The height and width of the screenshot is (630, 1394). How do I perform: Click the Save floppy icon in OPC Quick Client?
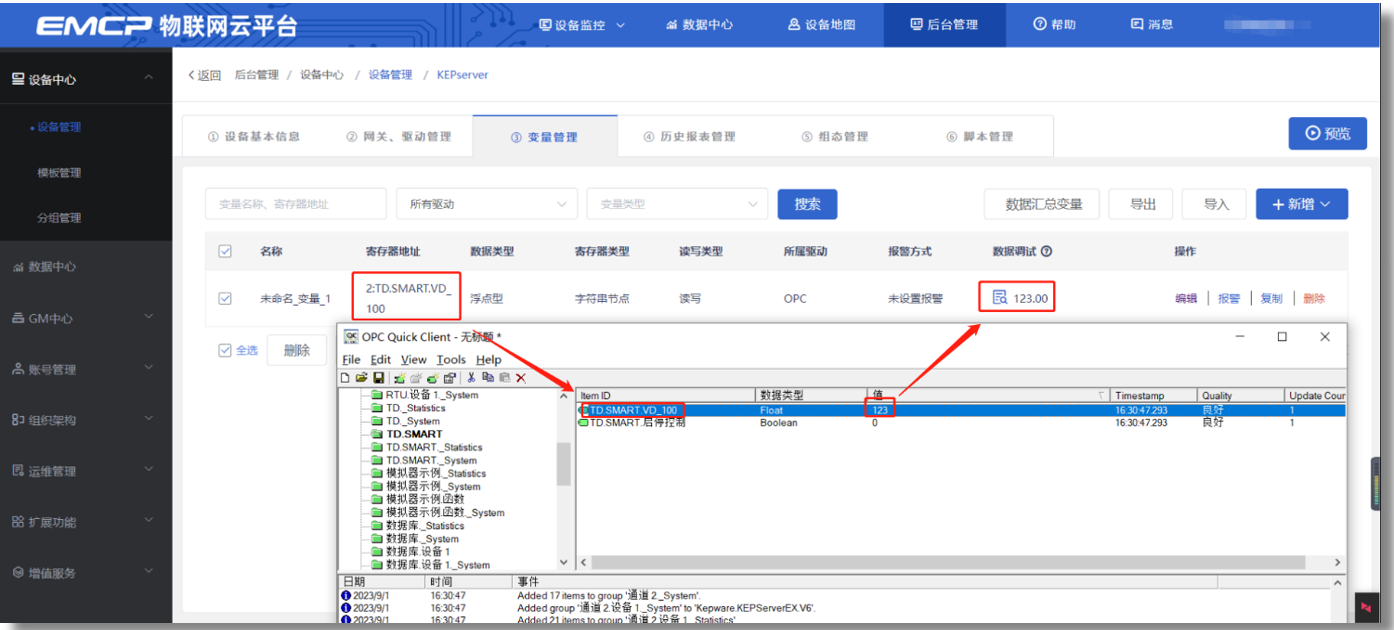coord(379,378)
